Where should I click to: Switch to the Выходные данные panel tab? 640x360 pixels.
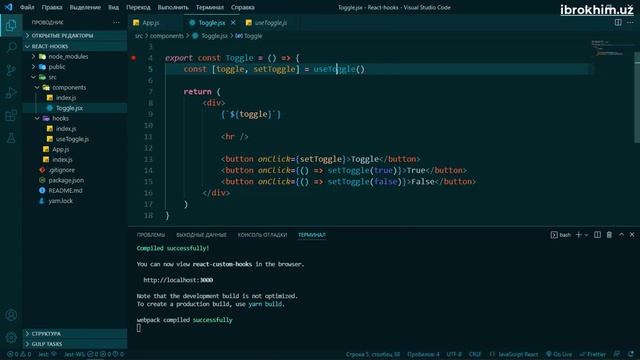point(201,235)
